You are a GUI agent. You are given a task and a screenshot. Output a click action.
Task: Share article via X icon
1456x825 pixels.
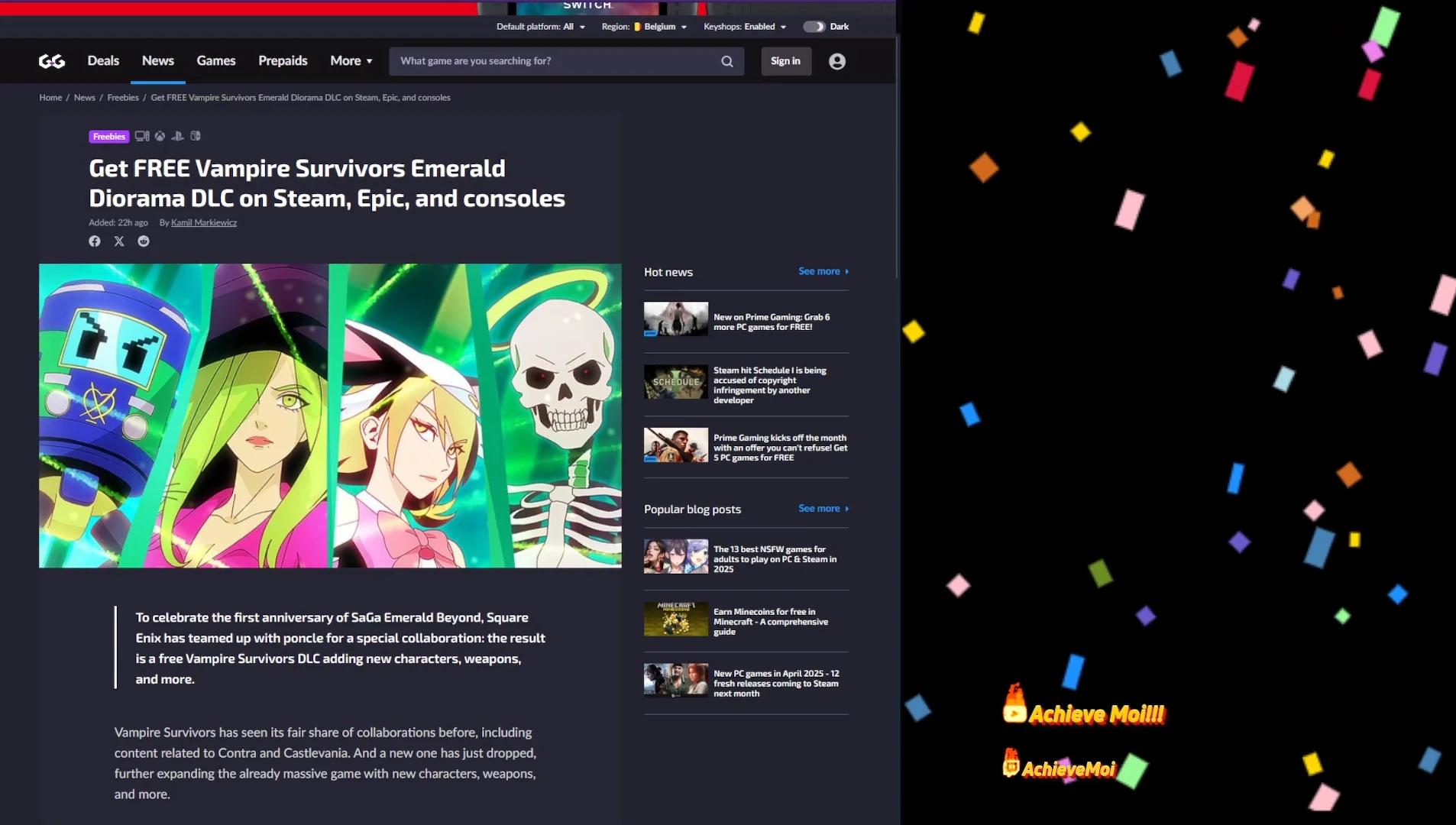tap(119, 241)
